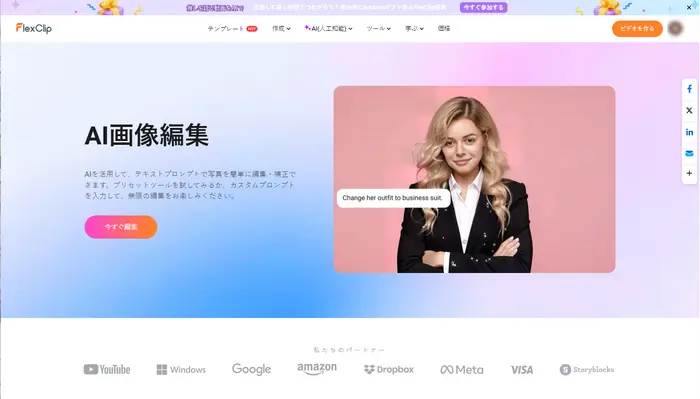The width and height of the screenshot is (700, 399).
Task: Click the Storyblocks partner logo
Action: (x=587, y=370)
